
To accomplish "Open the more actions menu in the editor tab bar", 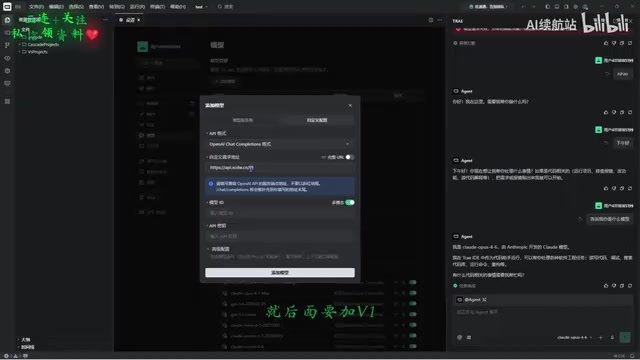I will (x=440, y=20).
